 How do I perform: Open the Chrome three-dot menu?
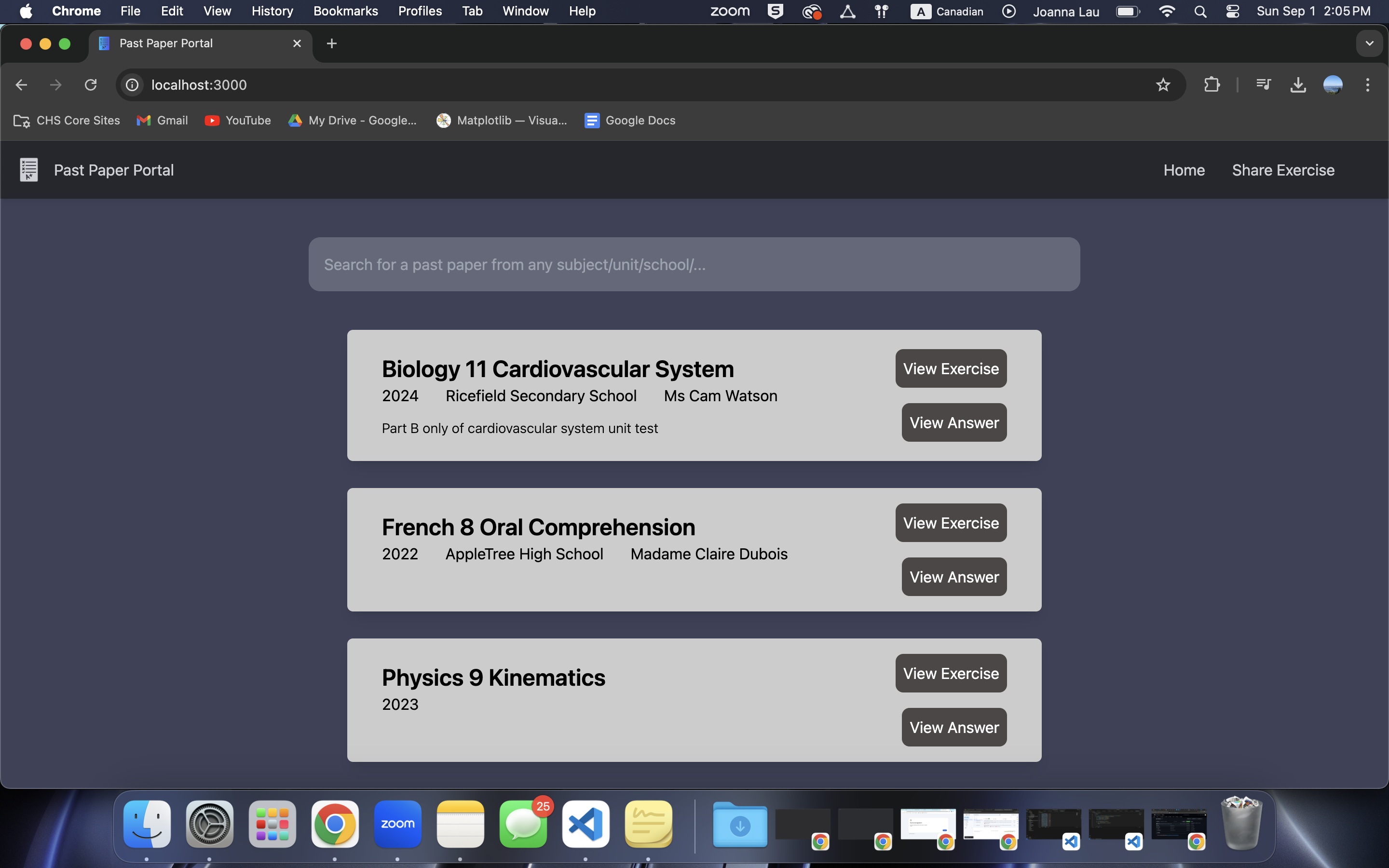[1368, 85]
